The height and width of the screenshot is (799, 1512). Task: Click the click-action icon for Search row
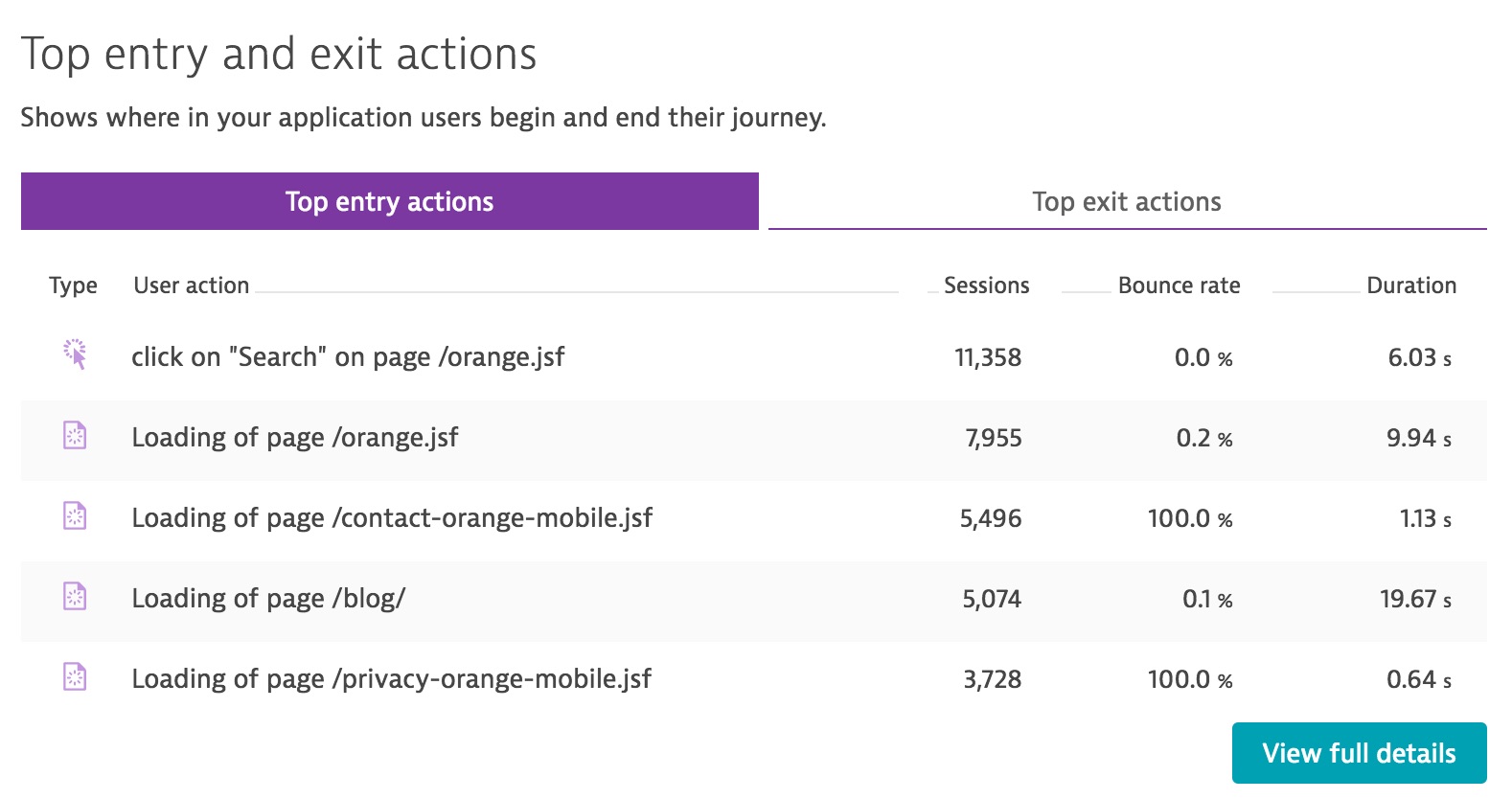75,354
